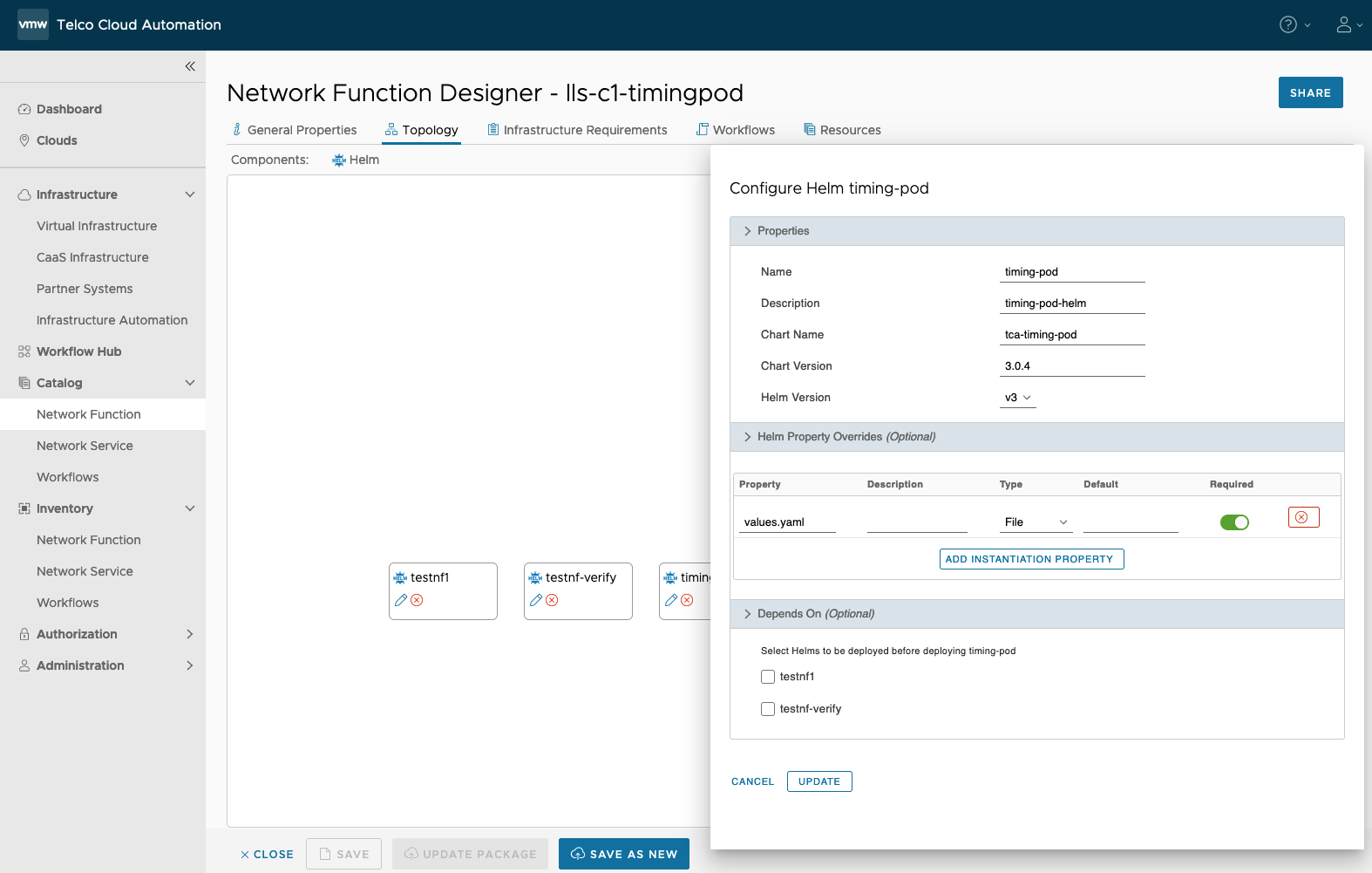Open the Resources tab

click(x=842, y=130)
